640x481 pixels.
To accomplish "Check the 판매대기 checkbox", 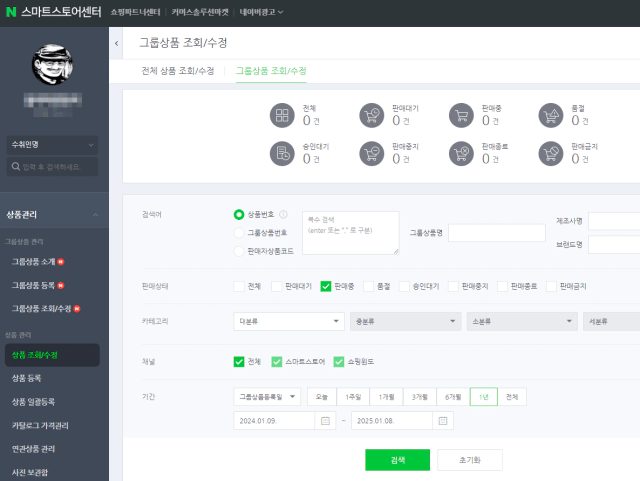I will click(277, 286).
